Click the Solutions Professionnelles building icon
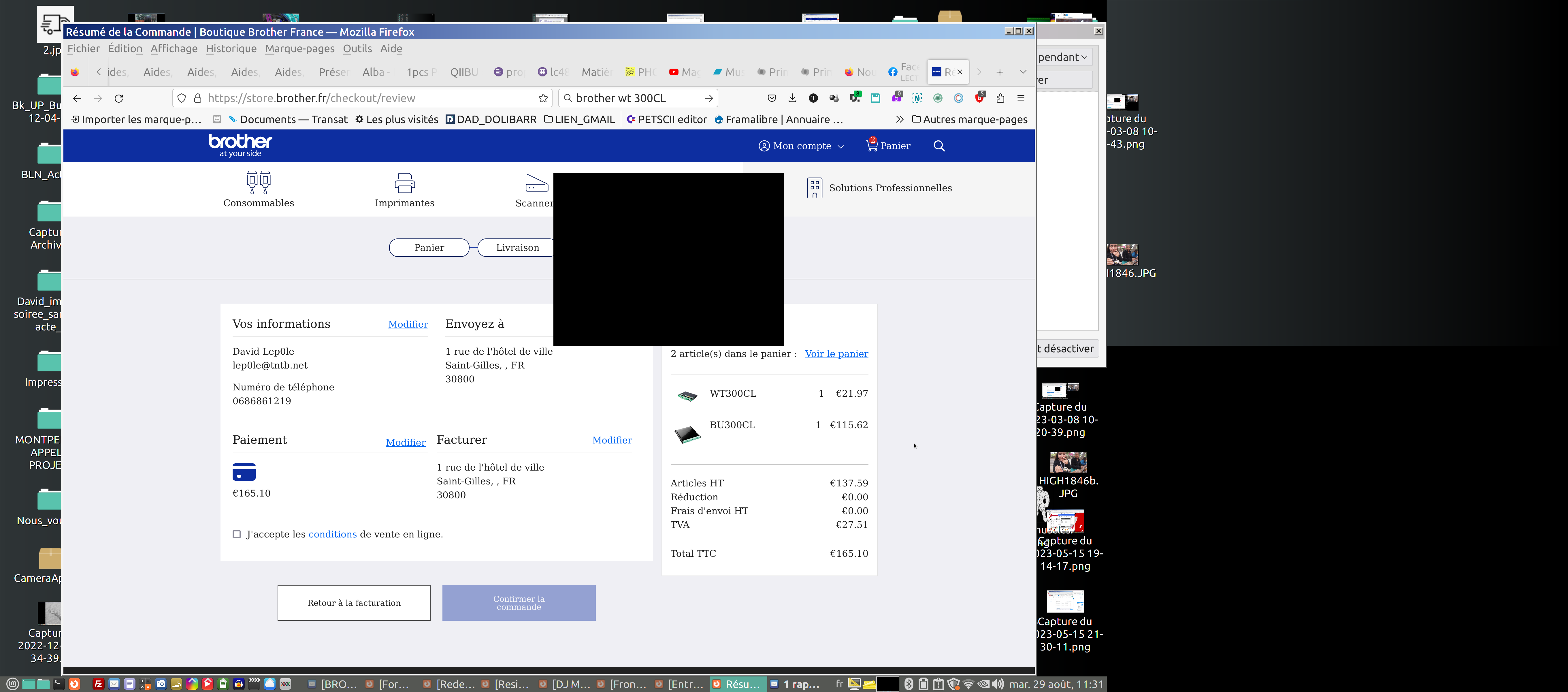The width and height of the screenshot is (1568, 692). (815, 188)
